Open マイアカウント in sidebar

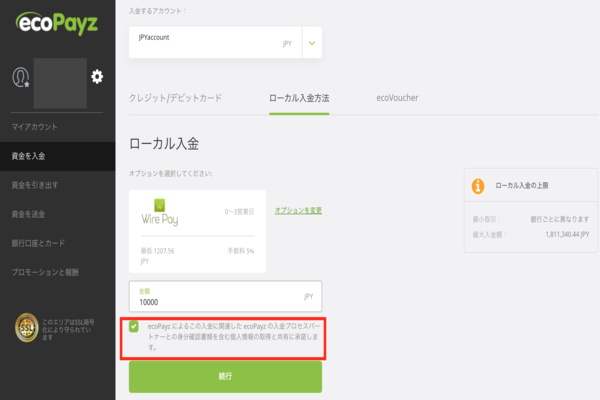(34, 127)
